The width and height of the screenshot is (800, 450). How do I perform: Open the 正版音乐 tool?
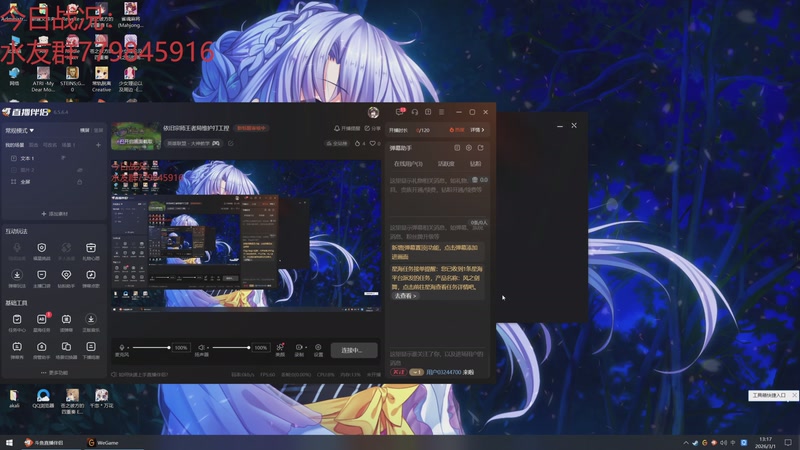coord(91,322)
